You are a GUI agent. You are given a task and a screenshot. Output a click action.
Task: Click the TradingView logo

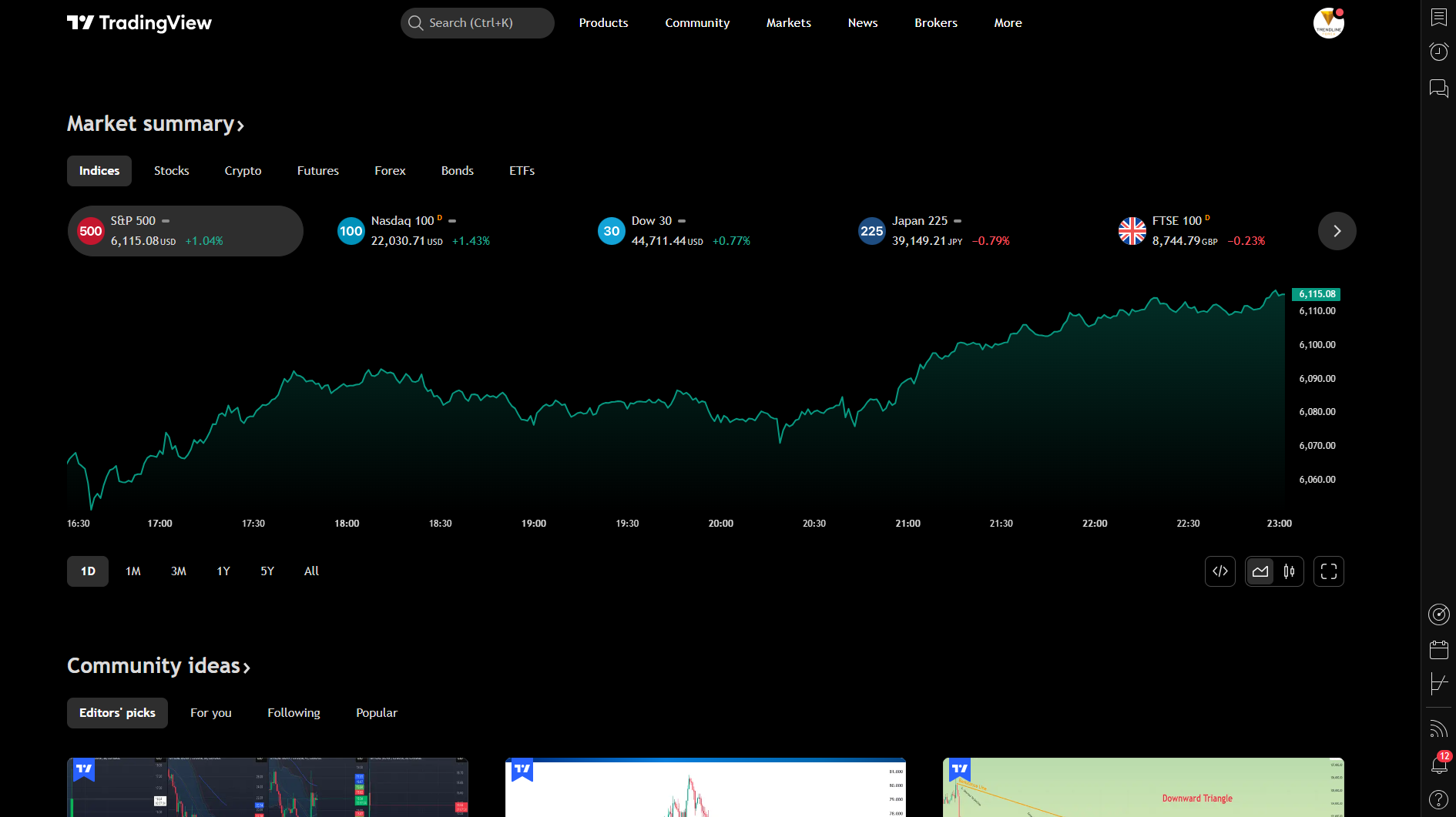[139, 23]
